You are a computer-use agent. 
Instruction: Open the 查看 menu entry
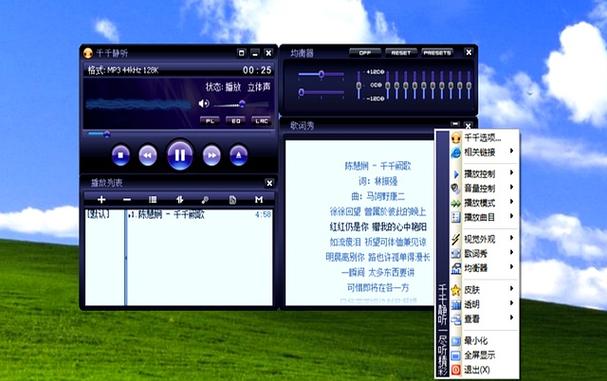483,319
